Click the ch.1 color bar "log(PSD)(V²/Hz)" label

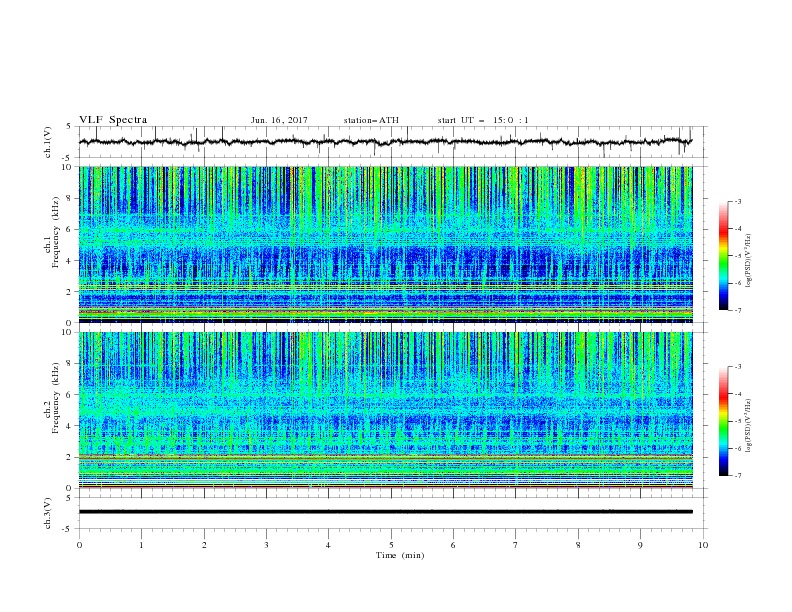tap(749, 261)
